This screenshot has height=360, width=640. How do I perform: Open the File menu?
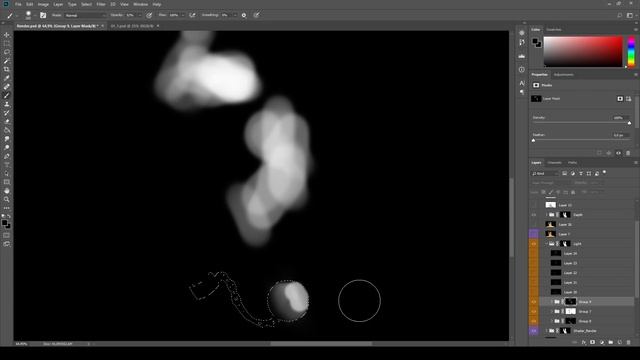point(18,4)
